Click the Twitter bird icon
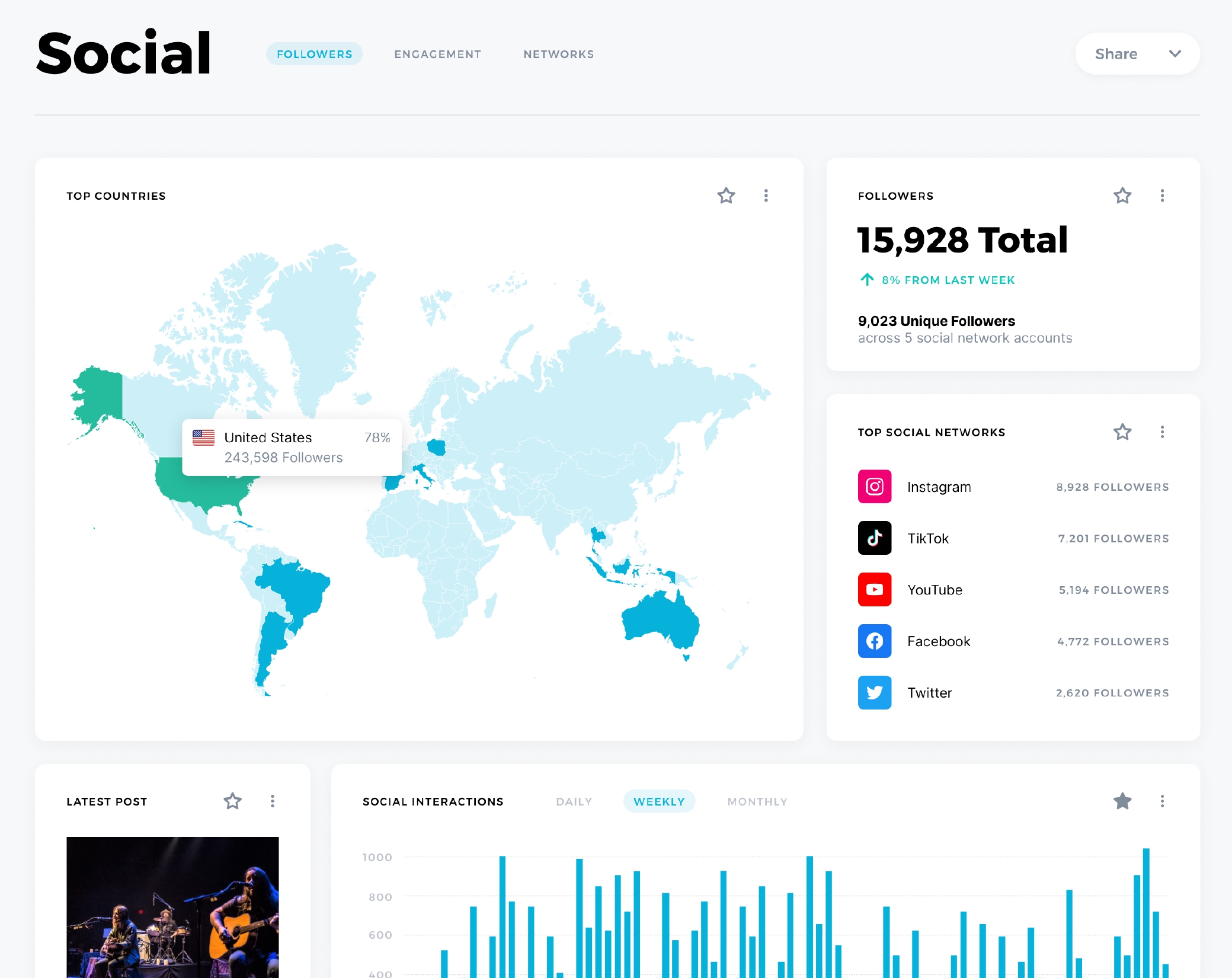The image size is (1232, 978). click(x=874, y=693)
